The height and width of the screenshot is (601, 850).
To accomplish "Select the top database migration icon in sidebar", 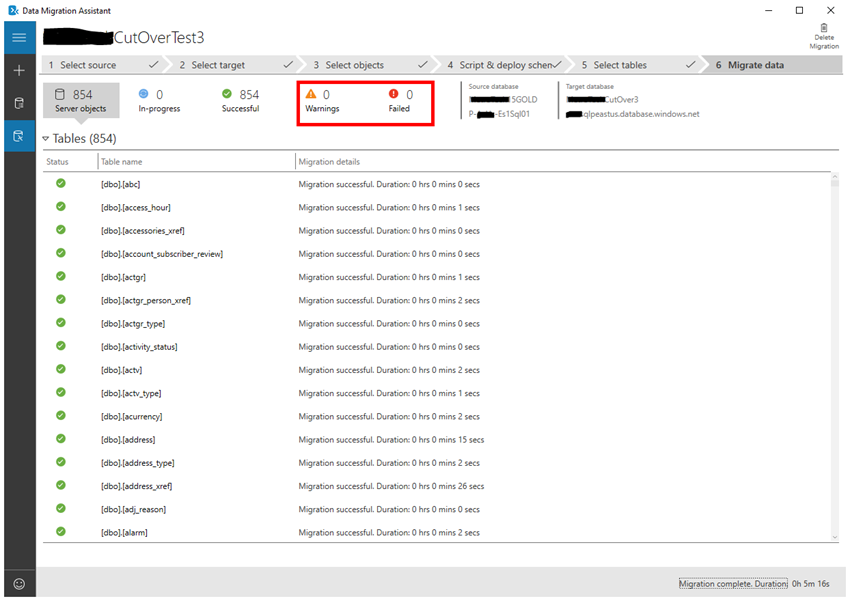I will pyautogui.click(x=18, y=104).
